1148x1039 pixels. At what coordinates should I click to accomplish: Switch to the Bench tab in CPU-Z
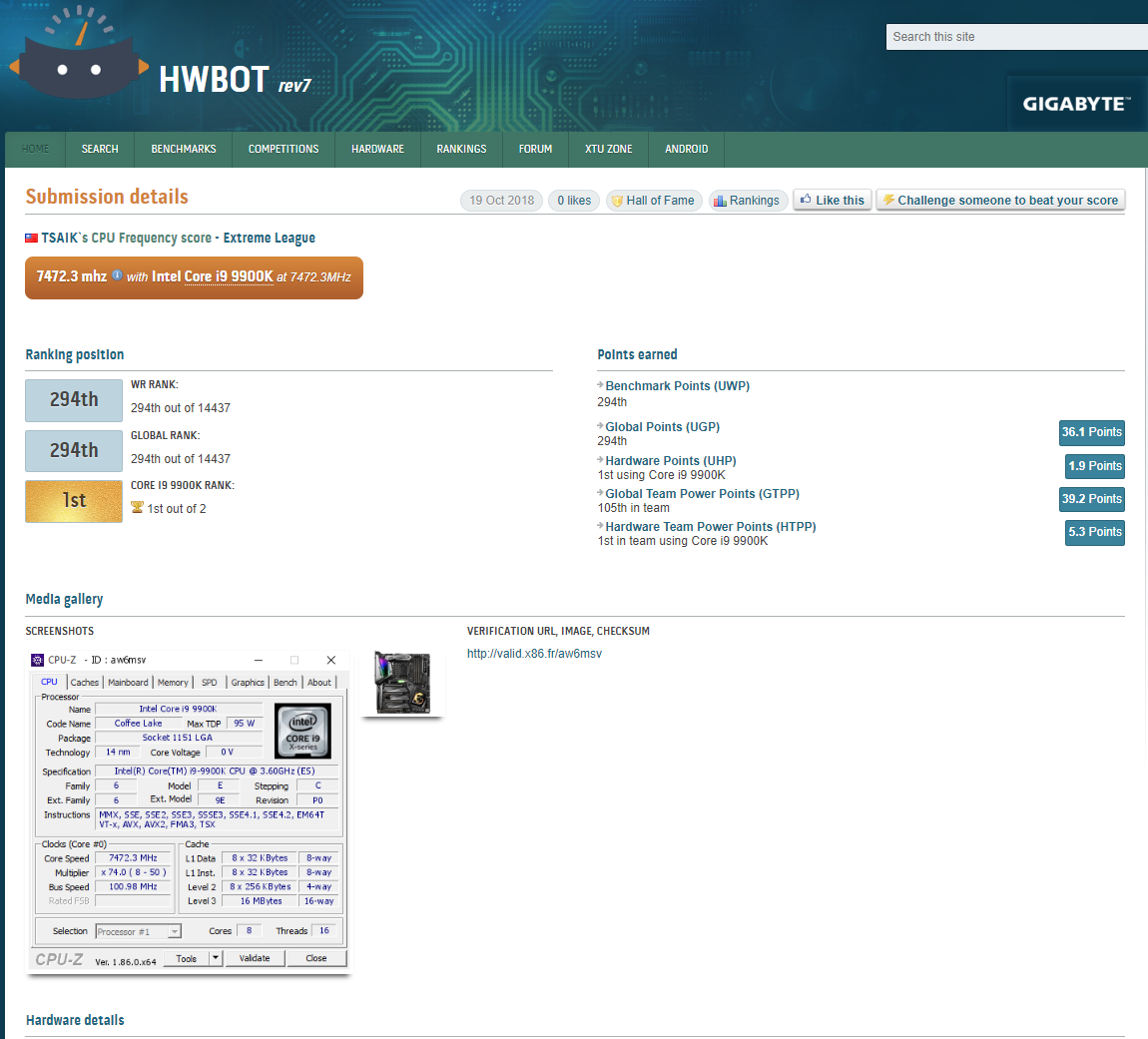[x=285, y=682]
